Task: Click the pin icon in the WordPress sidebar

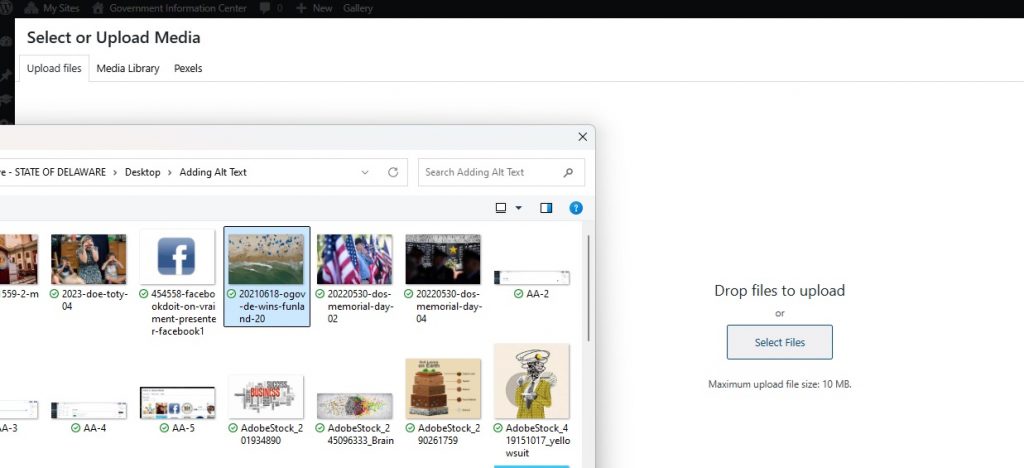Action: (x=6, y=75)
